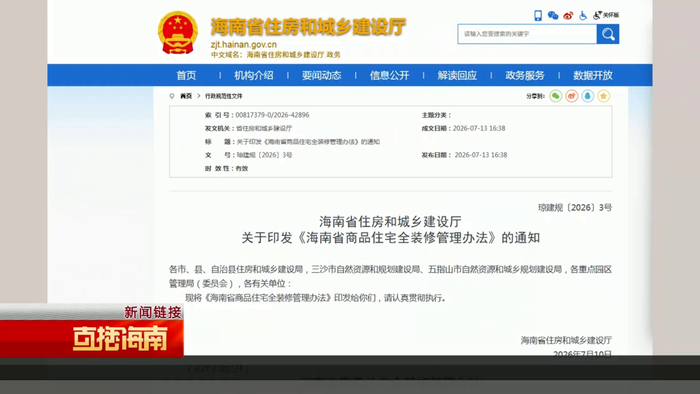Click 首页 in the breadcrumb
The height and width of the screenshot is (394, 700).
(186, 96)
